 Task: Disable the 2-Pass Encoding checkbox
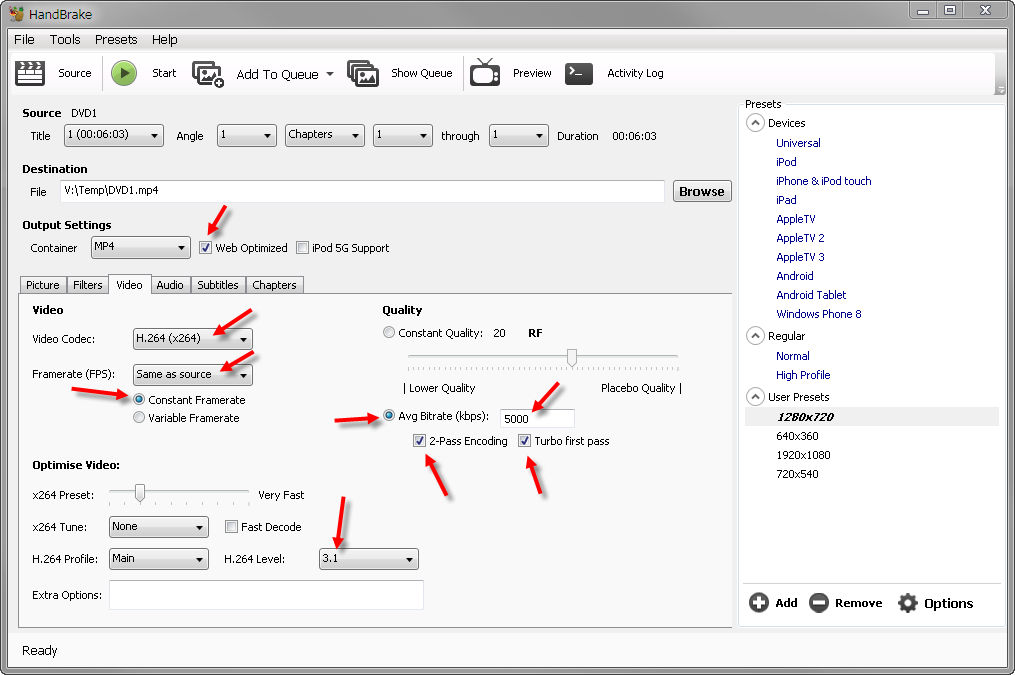click(420, 441)
